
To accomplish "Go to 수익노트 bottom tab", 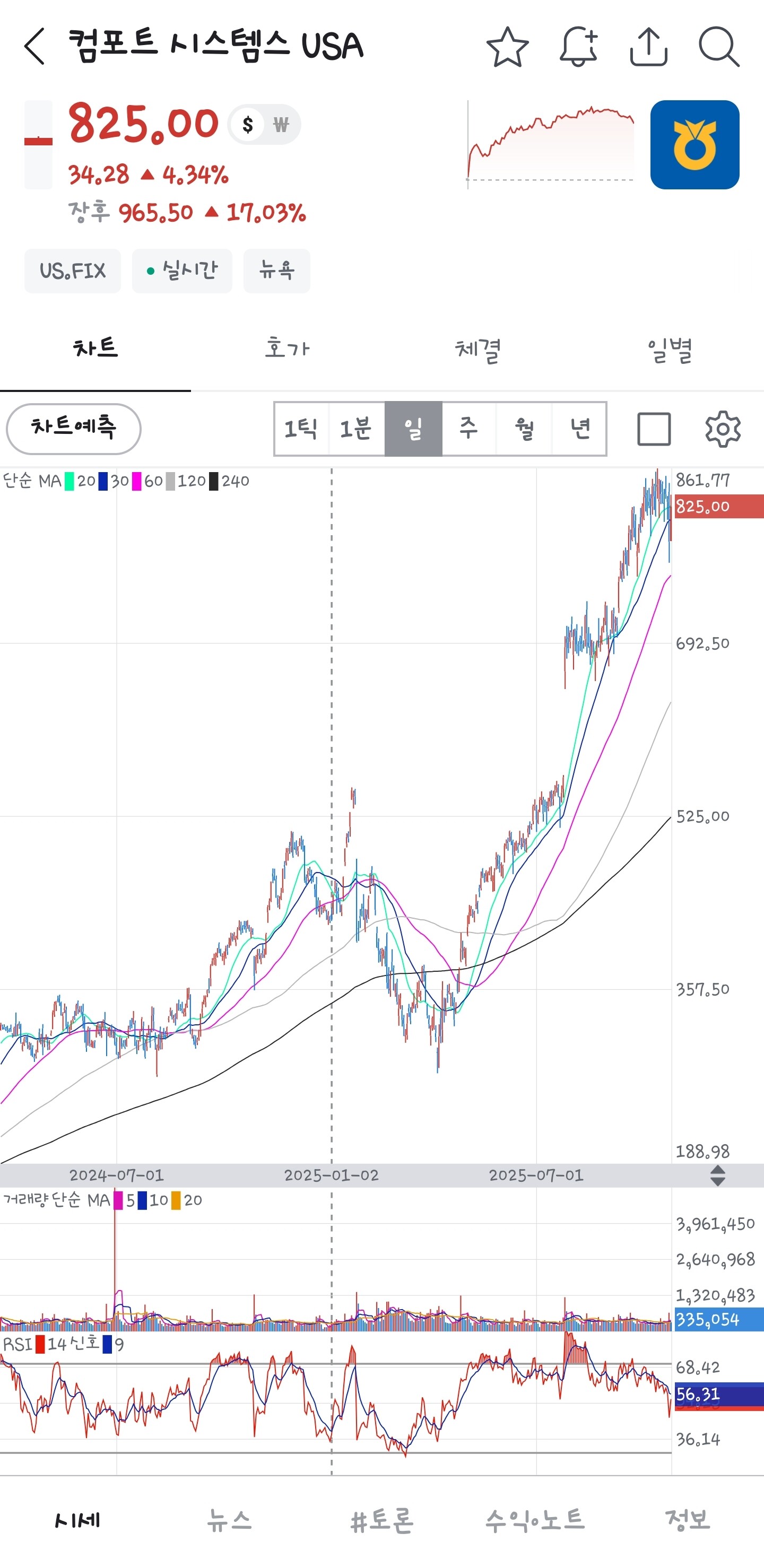I will click(535, 1520).
